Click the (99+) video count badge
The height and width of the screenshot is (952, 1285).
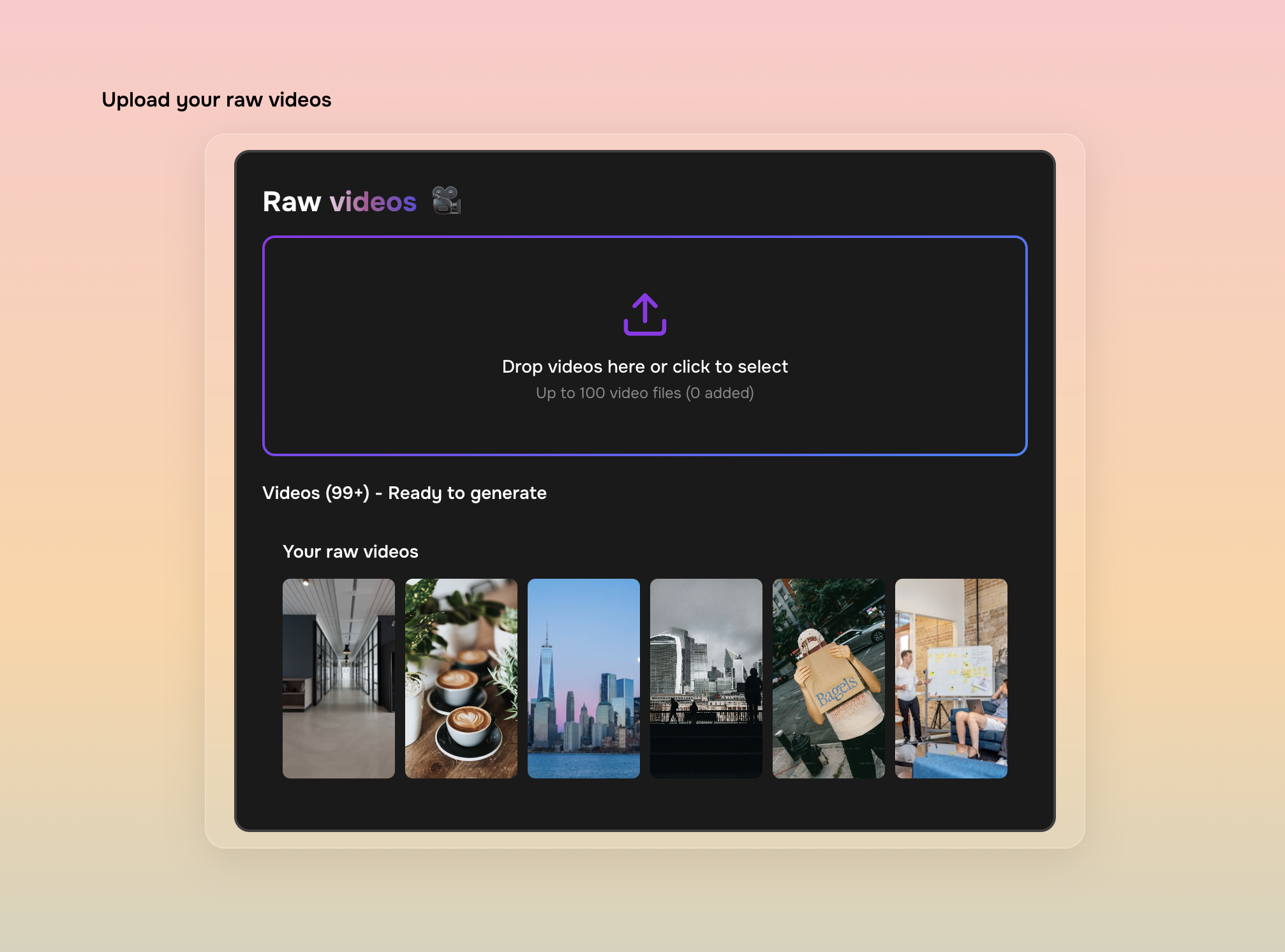(x=348, y=493)
